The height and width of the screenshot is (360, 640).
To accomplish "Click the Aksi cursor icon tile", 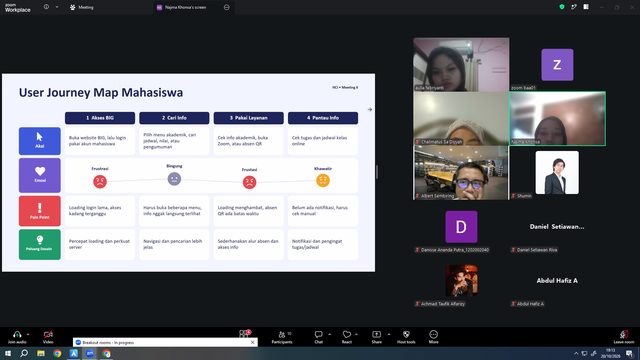I will click(40, 141).
